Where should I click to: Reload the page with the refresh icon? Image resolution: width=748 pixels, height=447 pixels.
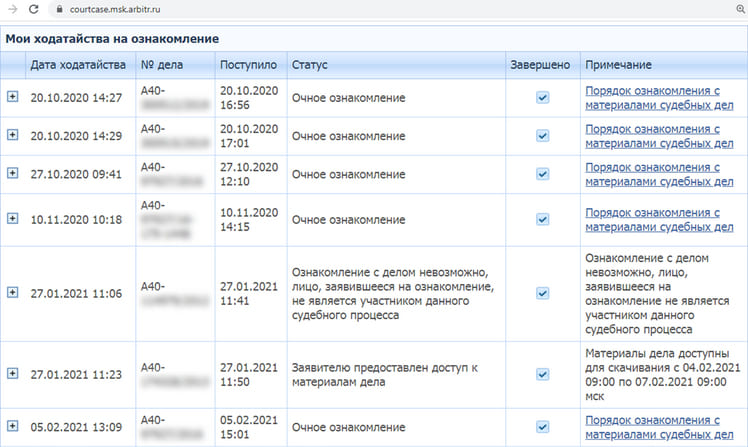[x=33, y=9]
